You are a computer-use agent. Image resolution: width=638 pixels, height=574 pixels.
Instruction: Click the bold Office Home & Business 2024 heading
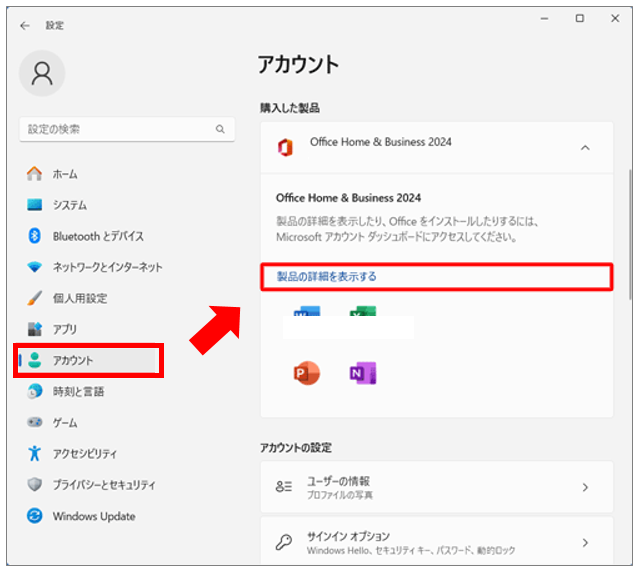[348, 198]
